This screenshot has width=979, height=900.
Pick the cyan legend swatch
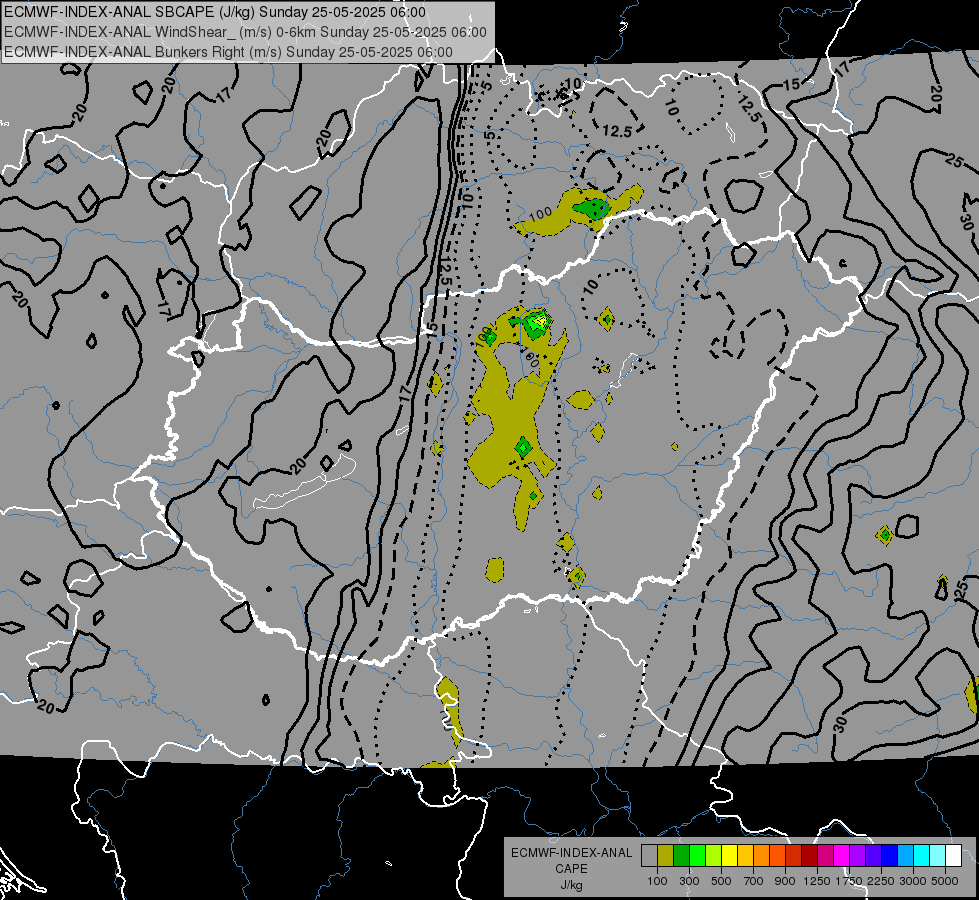pyautogui.click(x=922, y=855)
